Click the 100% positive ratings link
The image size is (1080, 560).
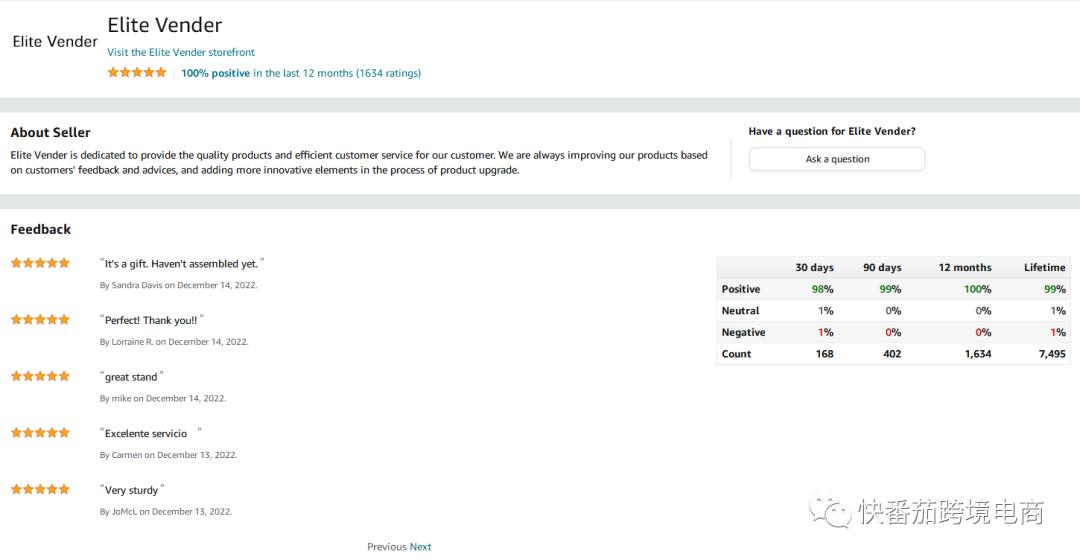click(301, 73)
